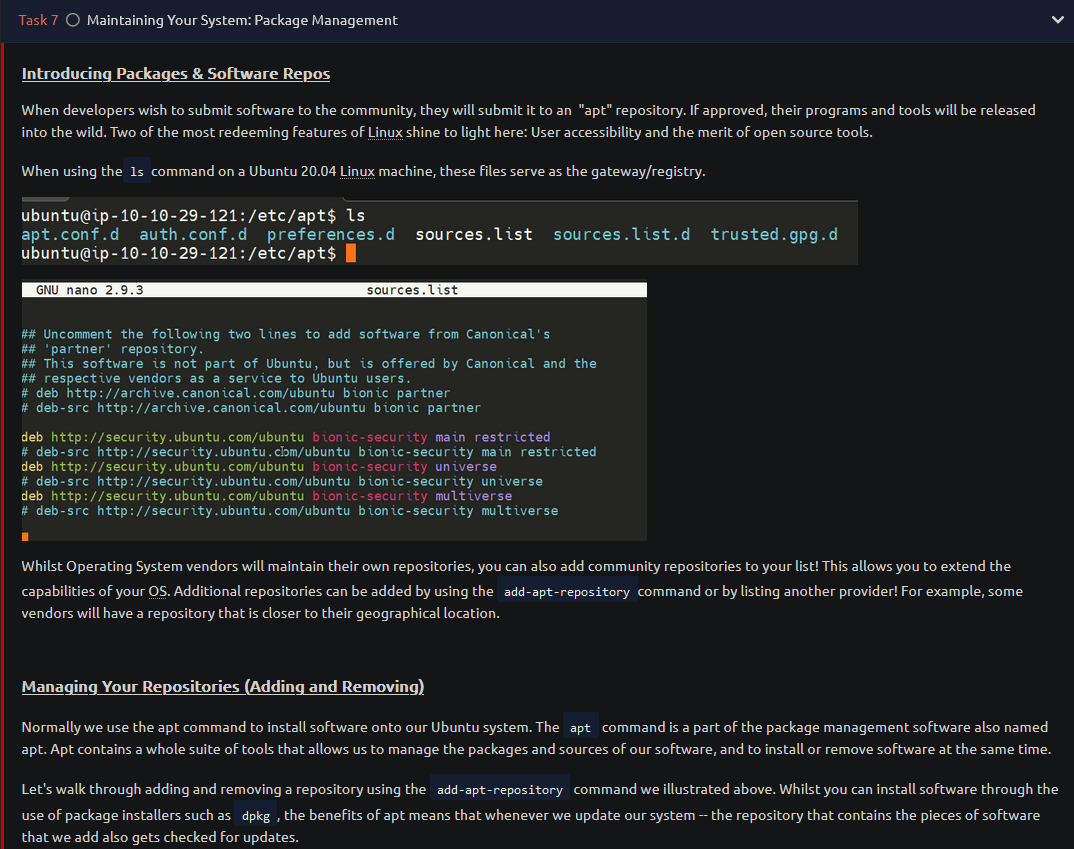
Task: Toggle the Task 7 completion circle
Action: [73, 20]
